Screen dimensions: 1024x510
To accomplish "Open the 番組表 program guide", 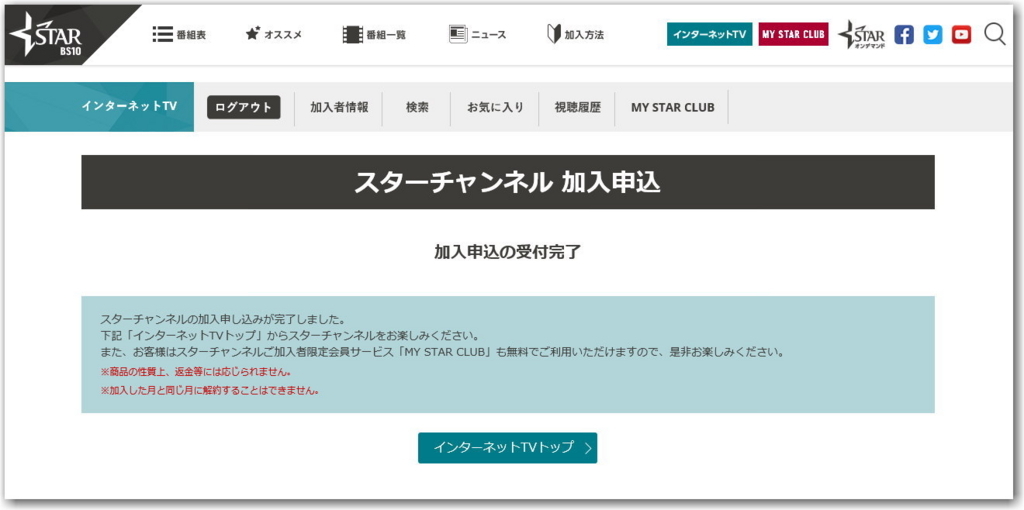I will pyautogui.click(x=179, y=35).
